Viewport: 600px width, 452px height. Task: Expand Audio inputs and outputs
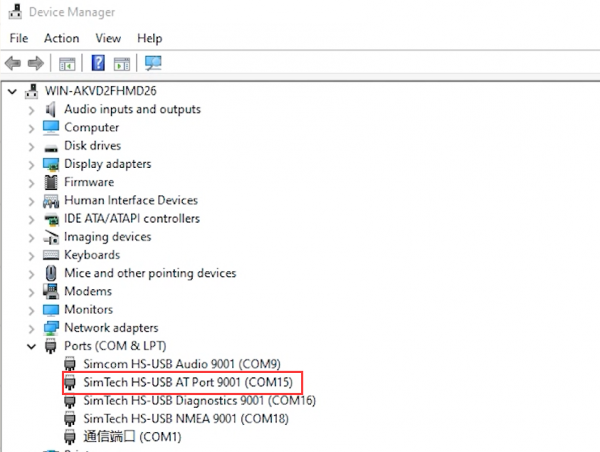pyautogui.click(x=31, y=111)
